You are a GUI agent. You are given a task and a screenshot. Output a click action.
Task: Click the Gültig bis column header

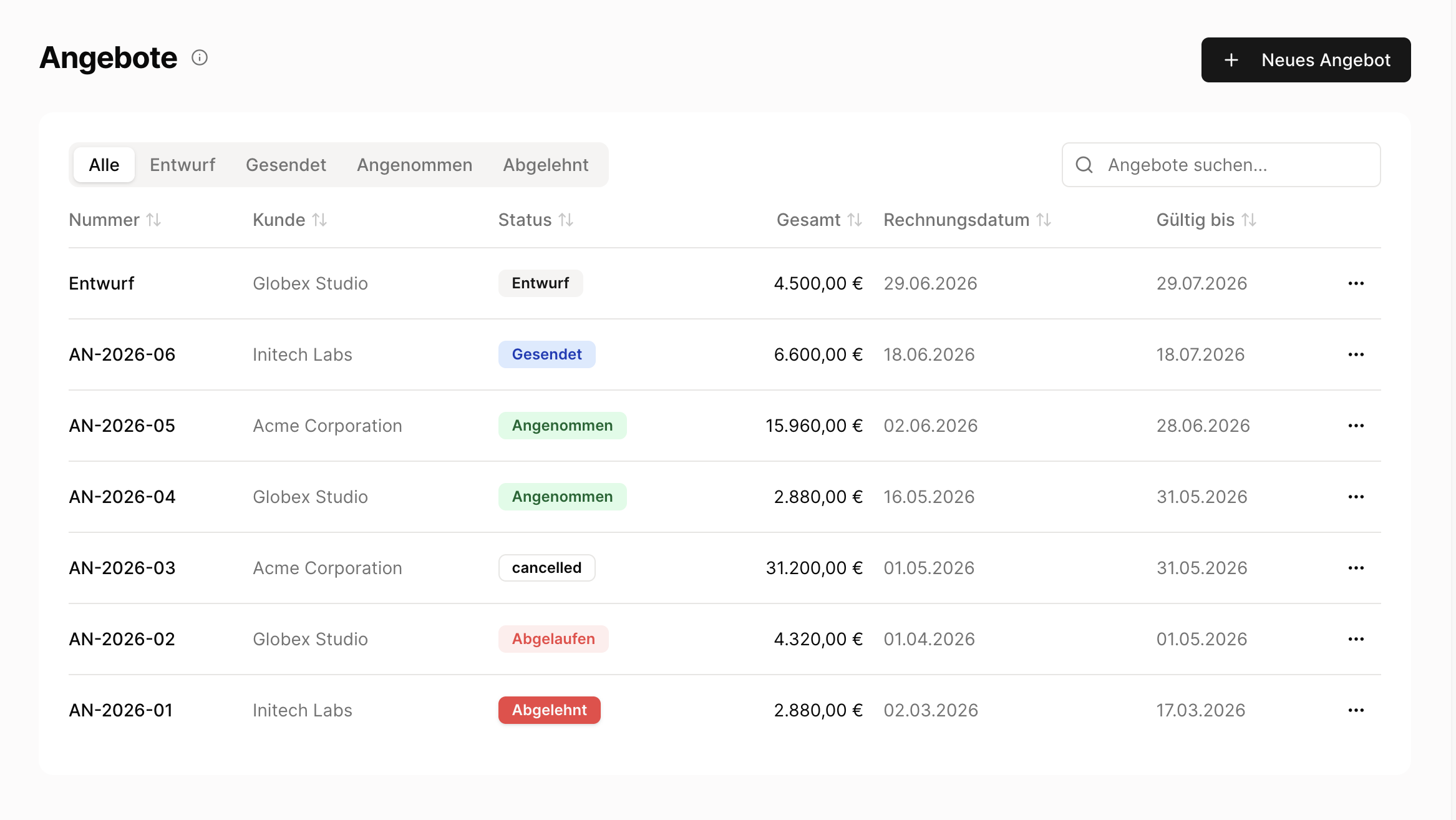pyautogui.click(x=1206, y=220)
